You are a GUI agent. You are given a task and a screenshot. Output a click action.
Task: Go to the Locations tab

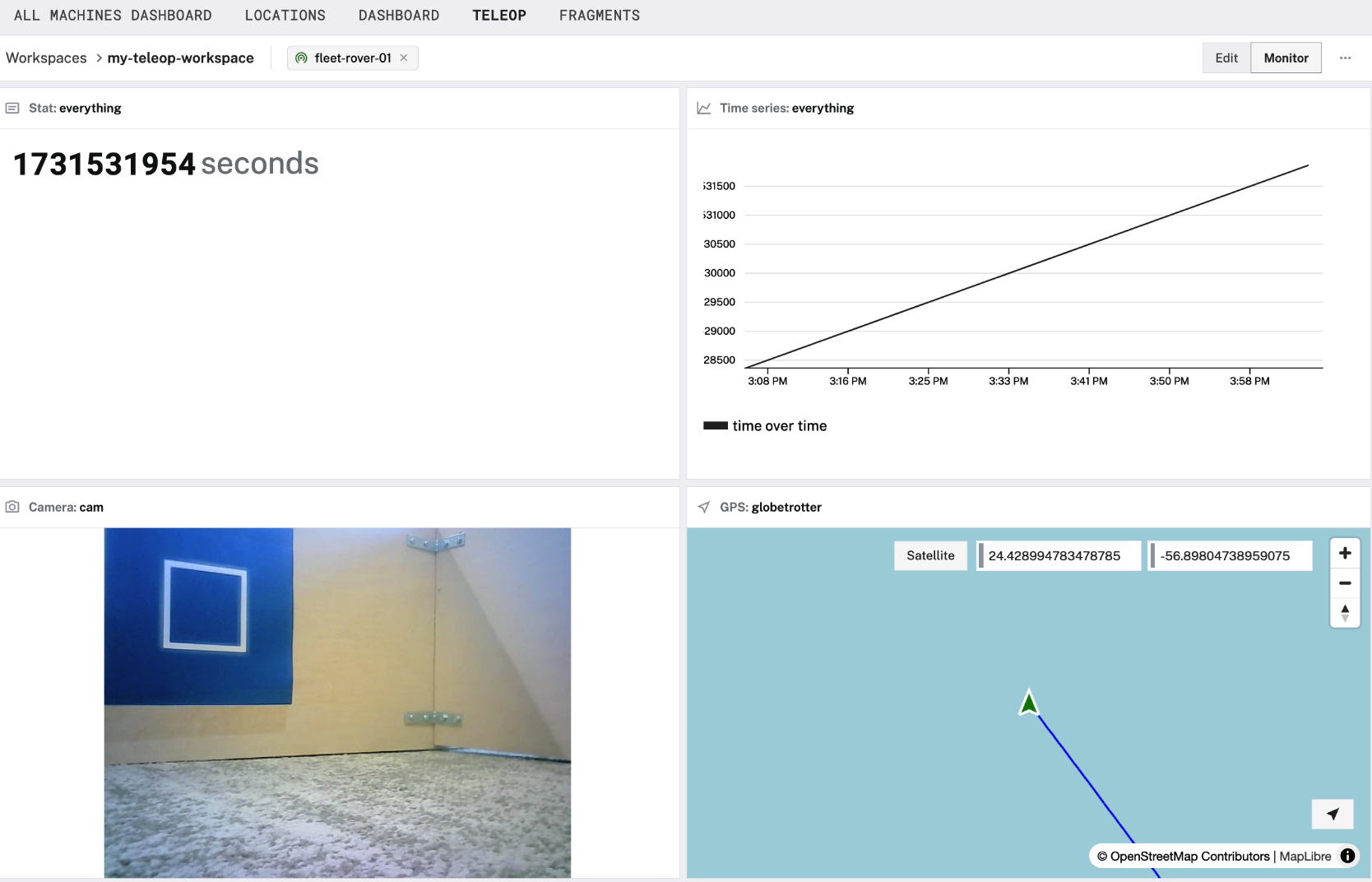285,16
